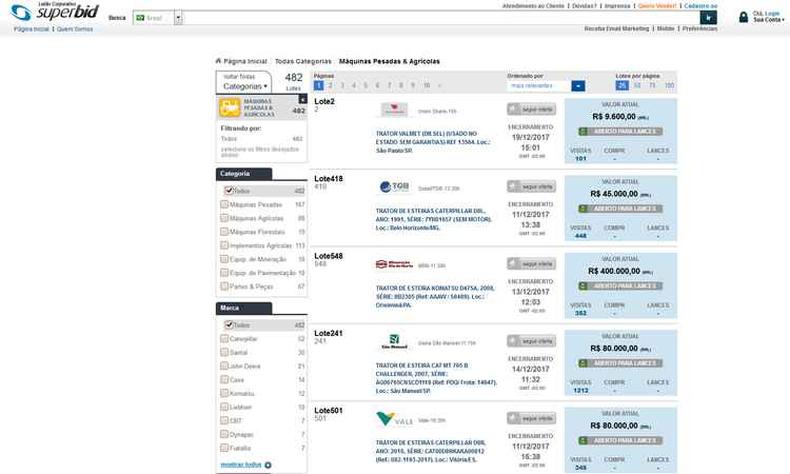Select 25 lots per page
The image size is (790, 474).
click(x=622, y=86)
